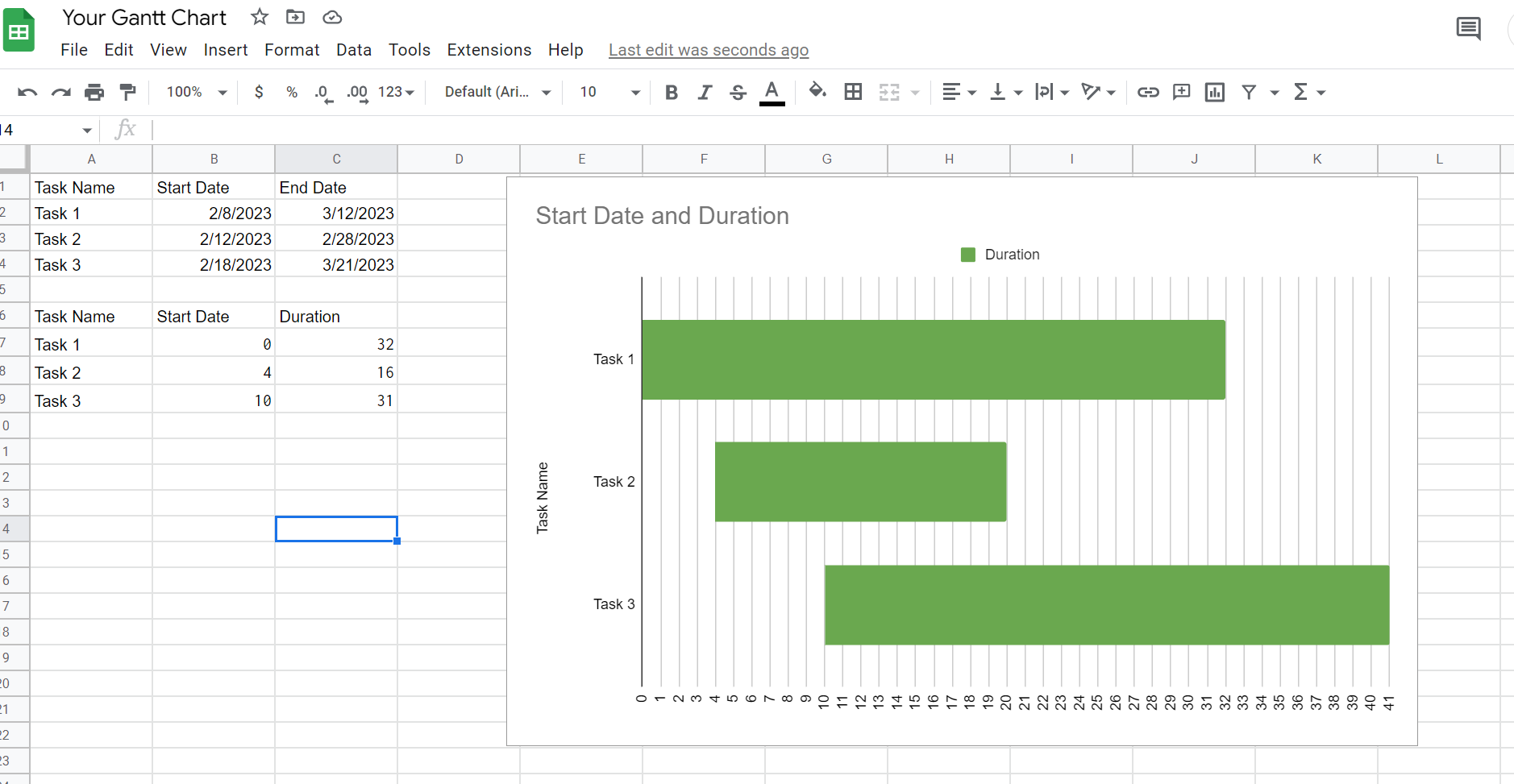Open the Edit menu
Viewport: 1514px width, 784px height.
(119, 50)
